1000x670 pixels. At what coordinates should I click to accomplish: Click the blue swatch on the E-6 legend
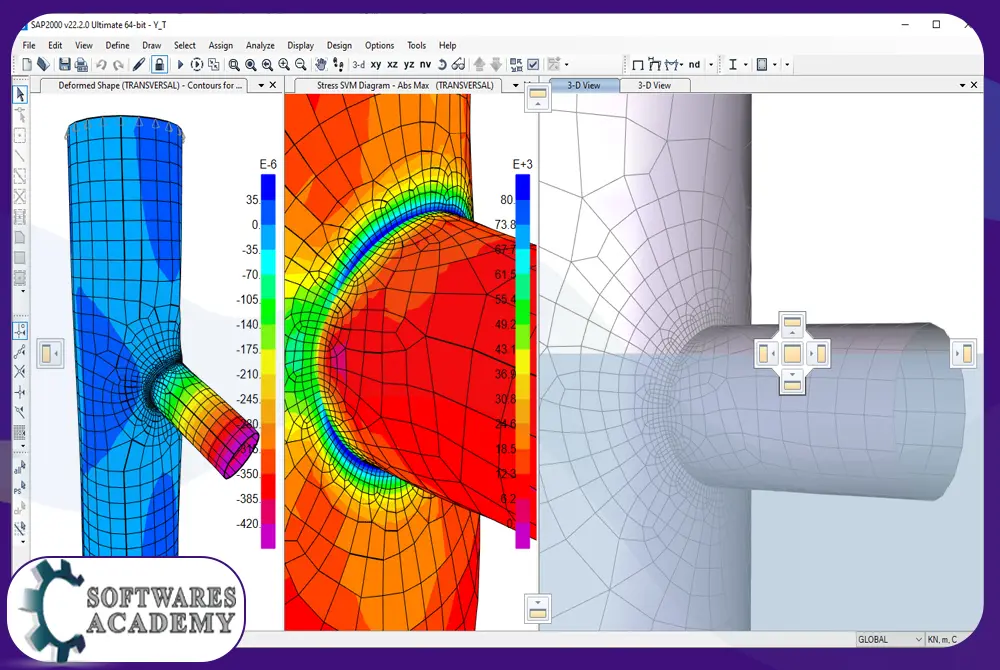268,187
